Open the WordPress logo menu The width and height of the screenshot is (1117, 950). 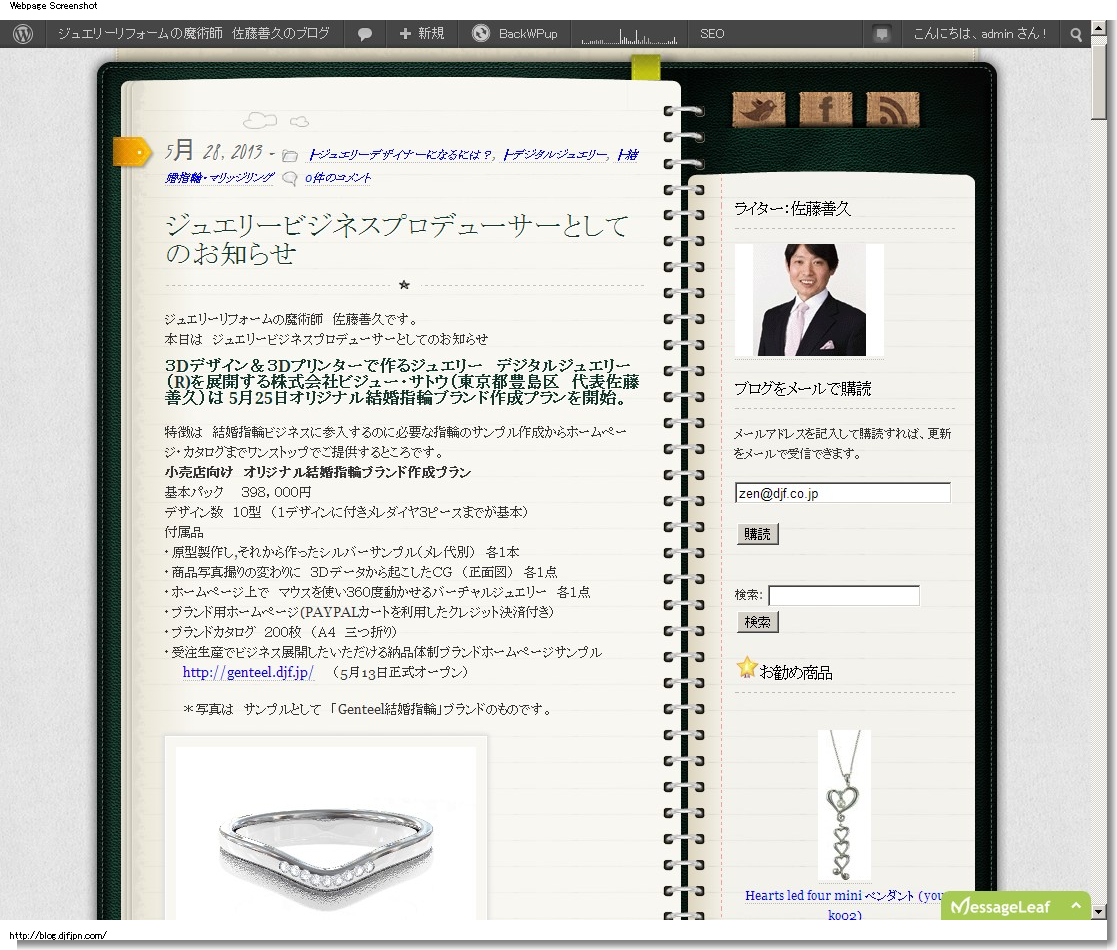click(x=23, y=33)
